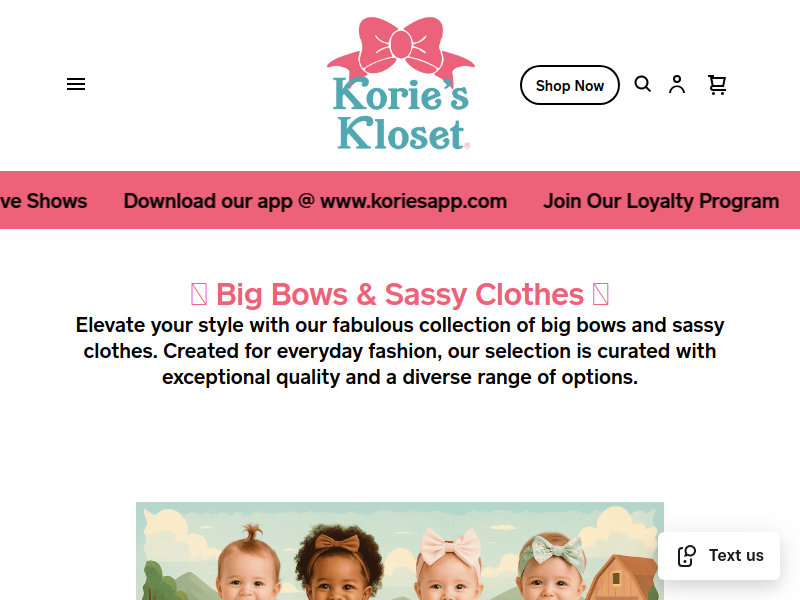Select the Live Shows announcement text
The image size is (800, 600).
point(44,201)
